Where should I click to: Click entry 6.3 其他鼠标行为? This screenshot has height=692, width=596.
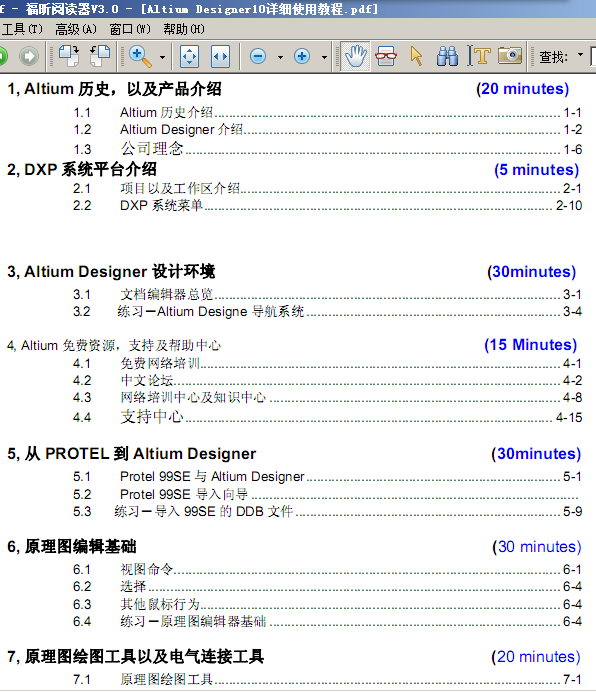327,604
